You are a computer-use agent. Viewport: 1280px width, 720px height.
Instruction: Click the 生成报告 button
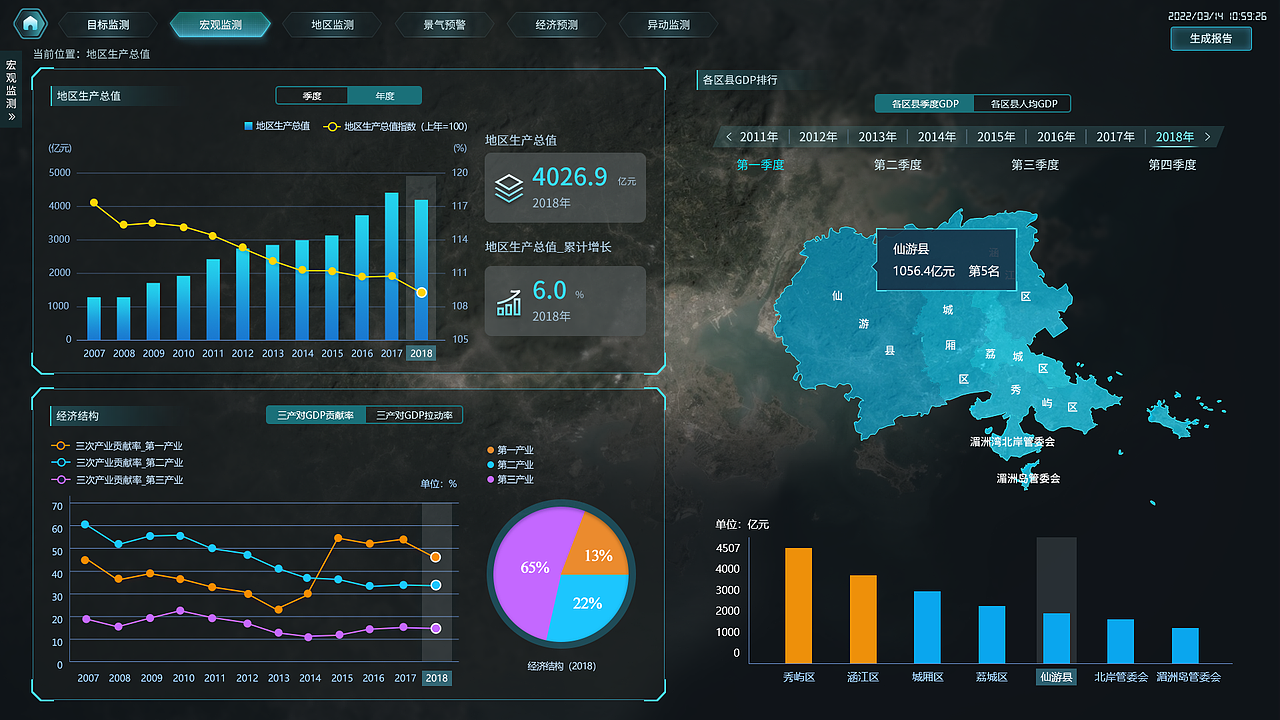point(1211,38)
